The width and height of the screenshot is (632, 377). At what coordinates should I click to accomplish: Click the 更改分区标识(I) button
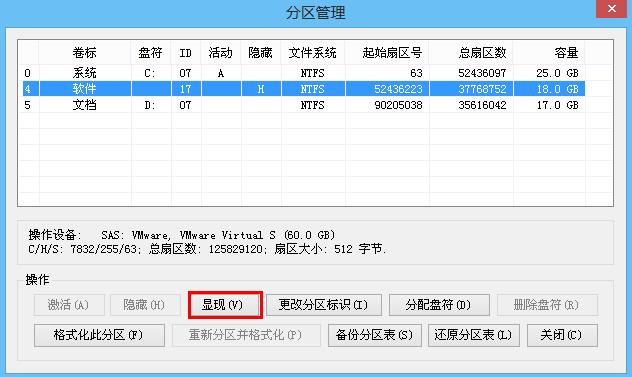click(x=324, y=304)
